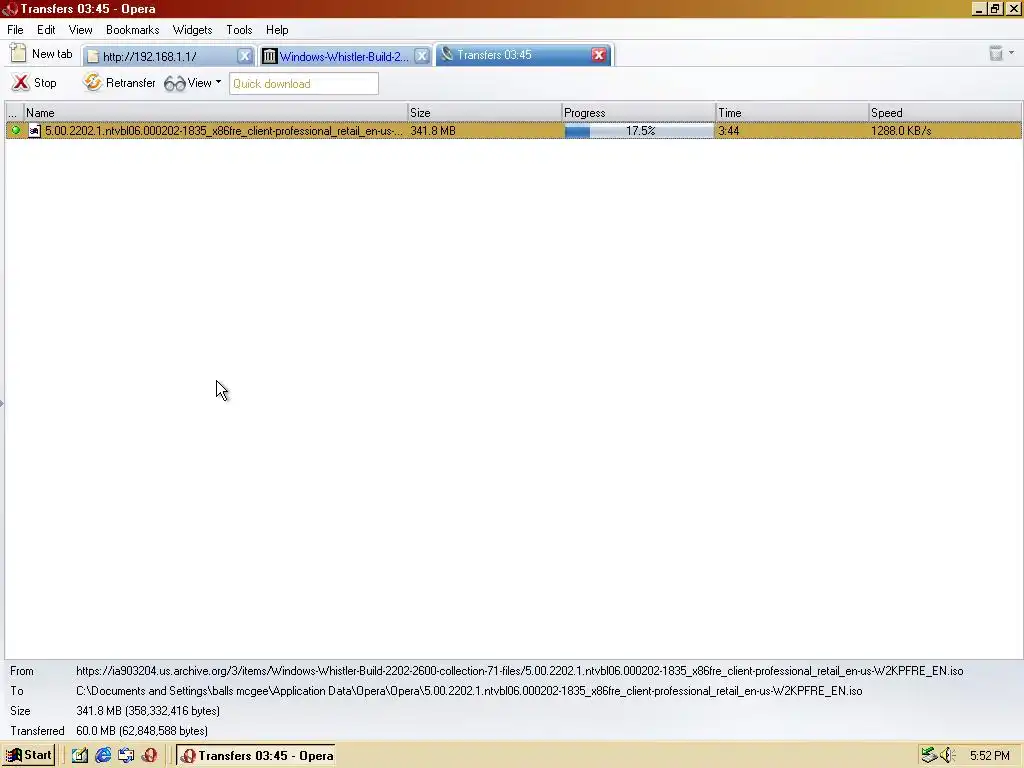
Task: Click the Start button
Action: (29, 756)
